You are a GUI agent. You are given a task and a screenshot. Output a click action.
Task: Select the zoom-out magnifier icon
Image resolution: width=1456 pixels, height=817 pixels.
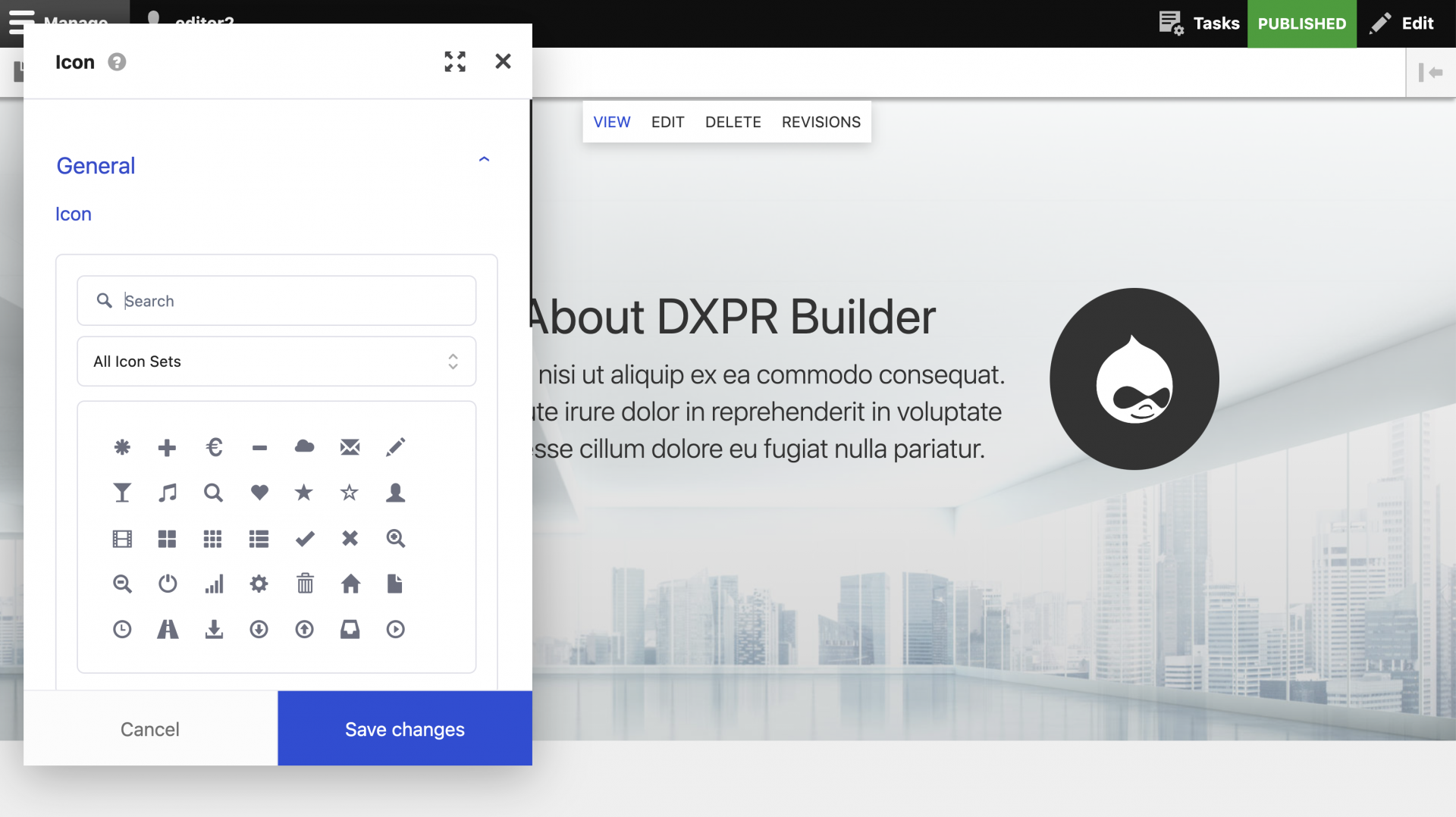[x=122, y=584]
